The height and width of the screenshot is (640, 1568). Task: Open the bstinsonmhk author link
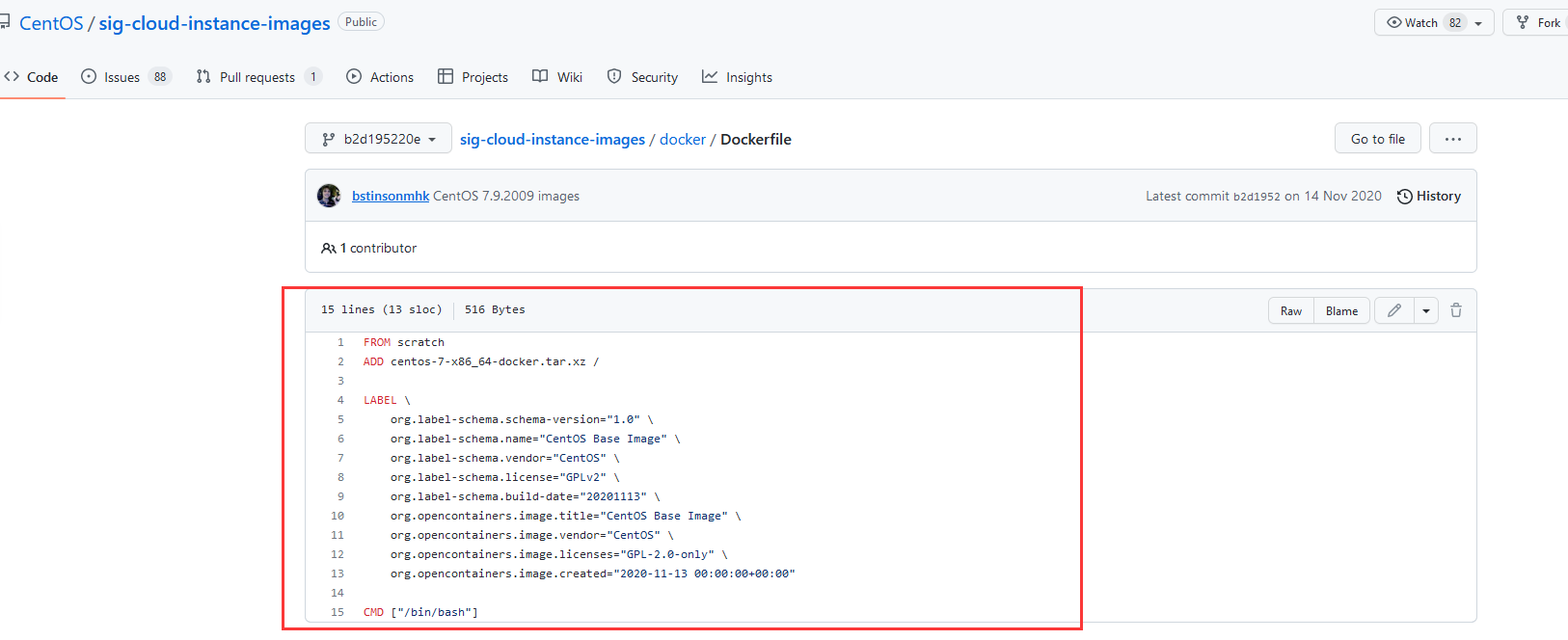click(x=391, y=196)
